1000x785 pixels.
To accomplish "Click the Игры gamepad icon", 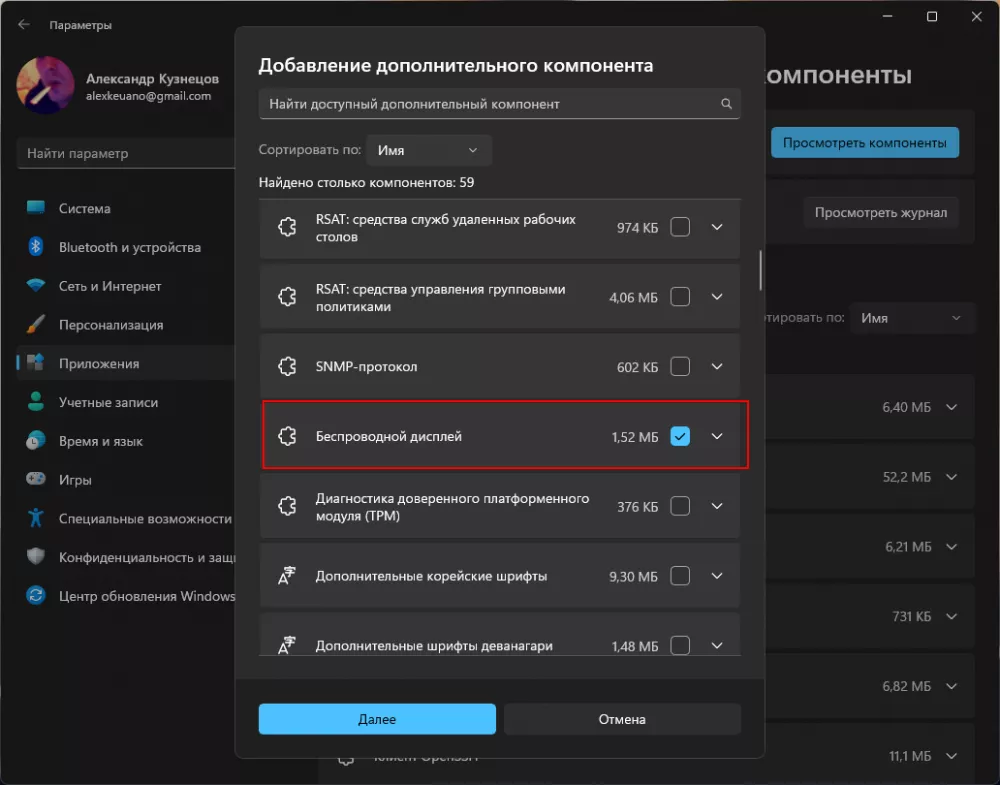I will 36,480.
